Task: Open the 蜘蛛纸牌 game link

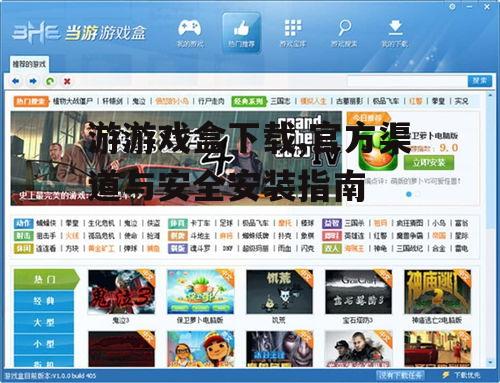Action: tap(255, 236)
